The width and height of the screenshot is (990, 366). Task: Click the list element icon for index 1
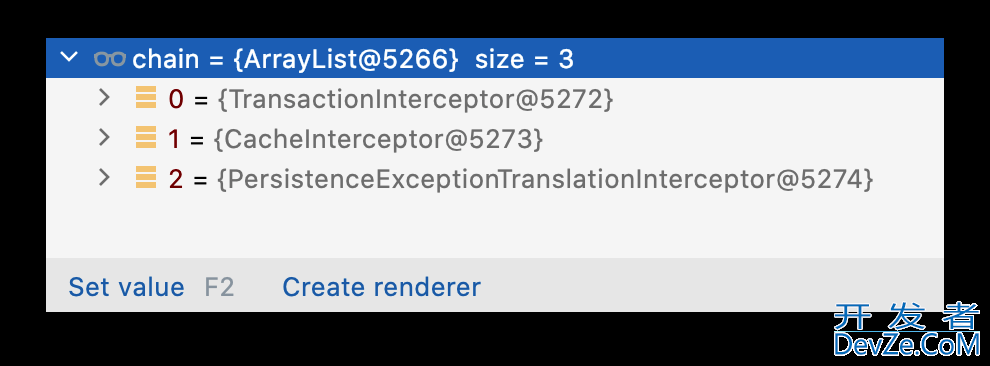pyautogui.click(x=146, y=138)
